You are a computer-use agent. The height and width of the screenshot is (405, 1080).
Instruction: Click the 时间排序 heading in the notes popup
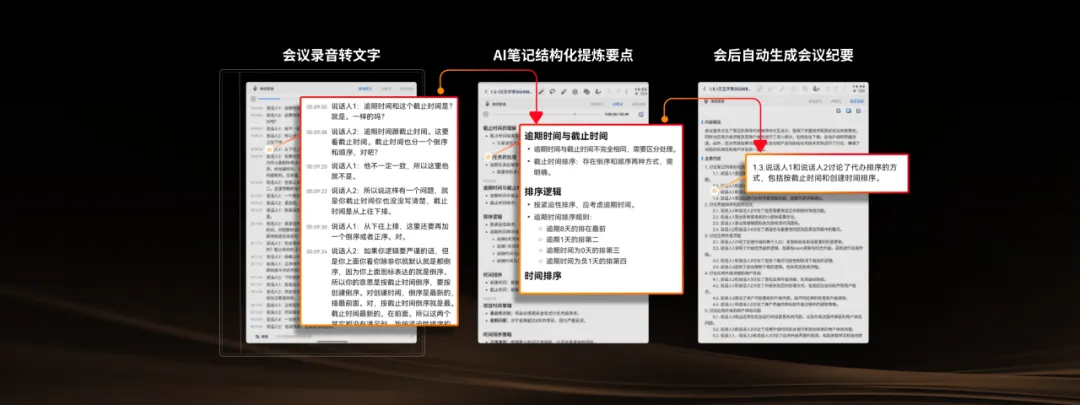pos(543,276)
